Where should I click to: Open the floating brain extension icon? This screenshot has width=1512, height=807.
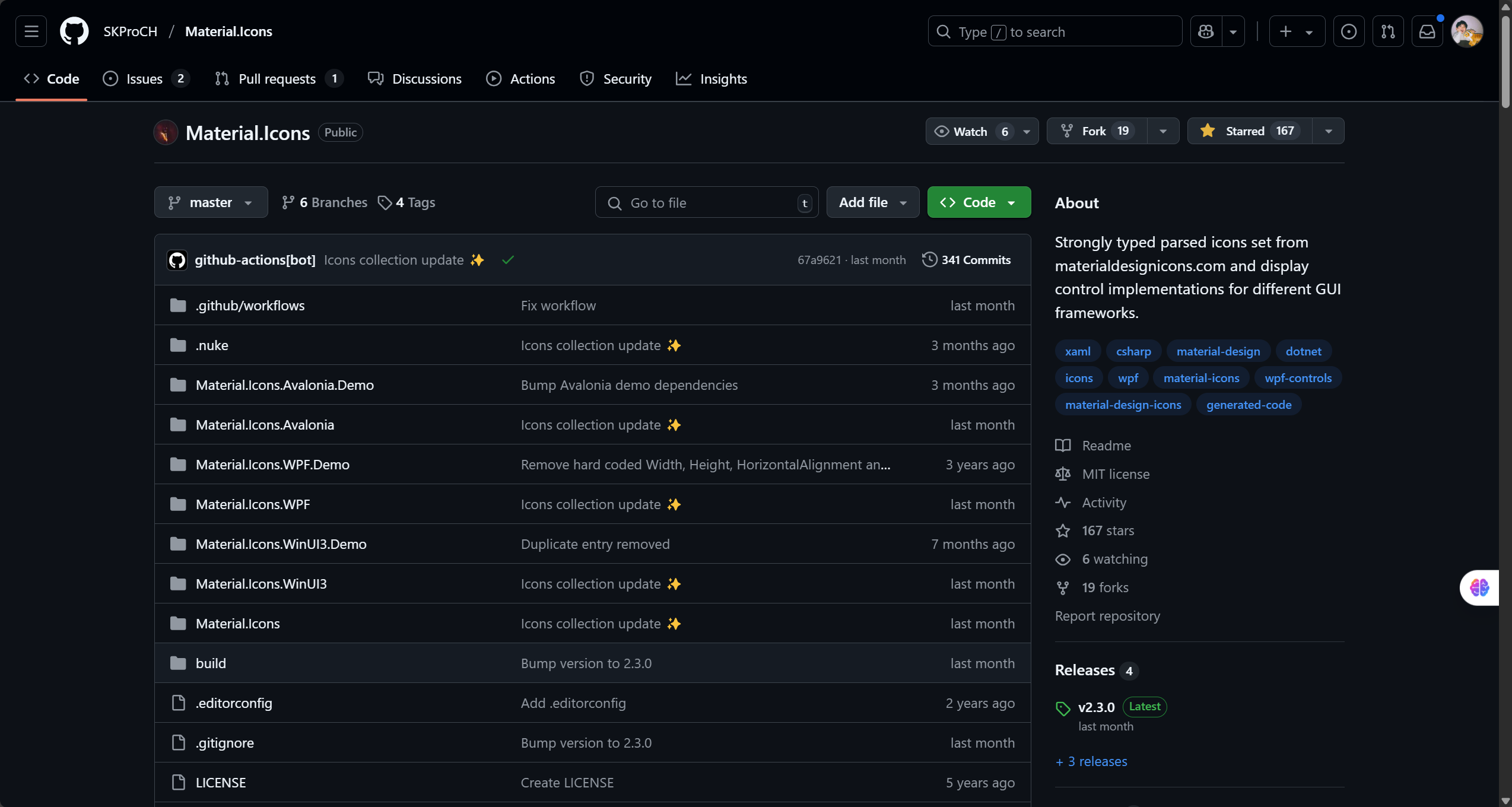[x=1479, y=587]
